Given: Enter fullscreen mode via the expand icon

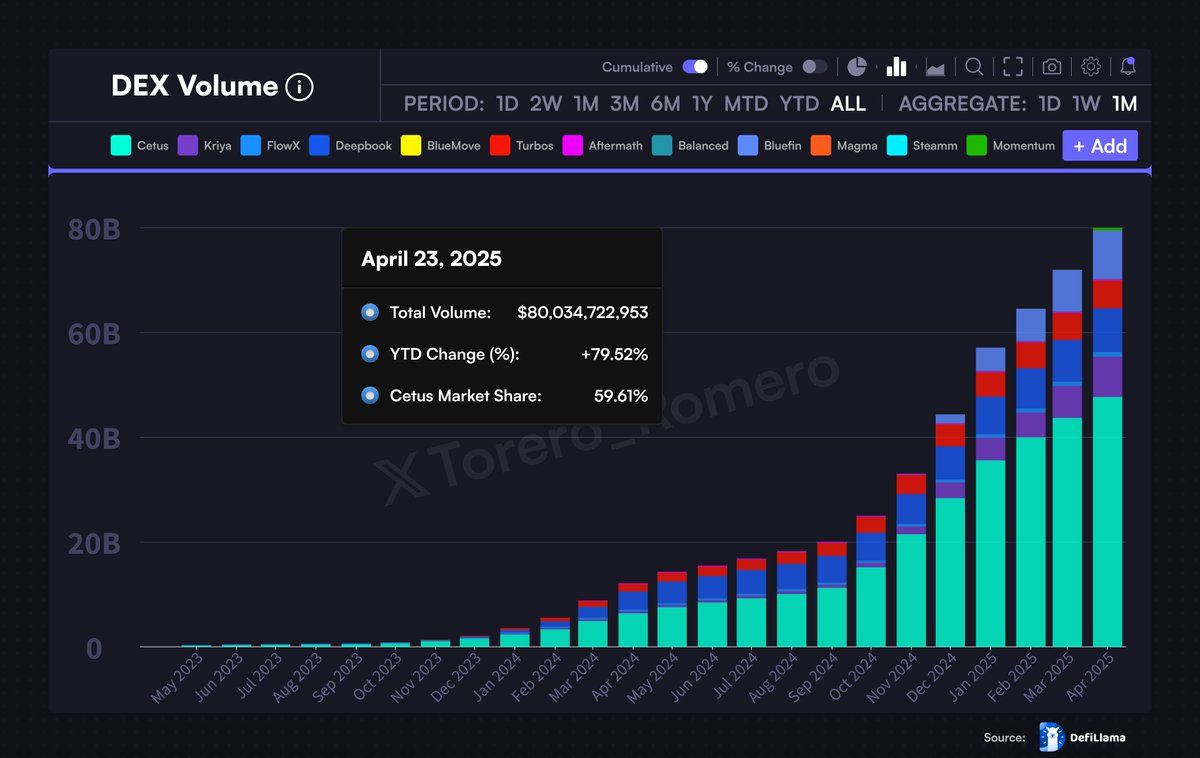Looking at the screenshot, I should [1013, 67].
